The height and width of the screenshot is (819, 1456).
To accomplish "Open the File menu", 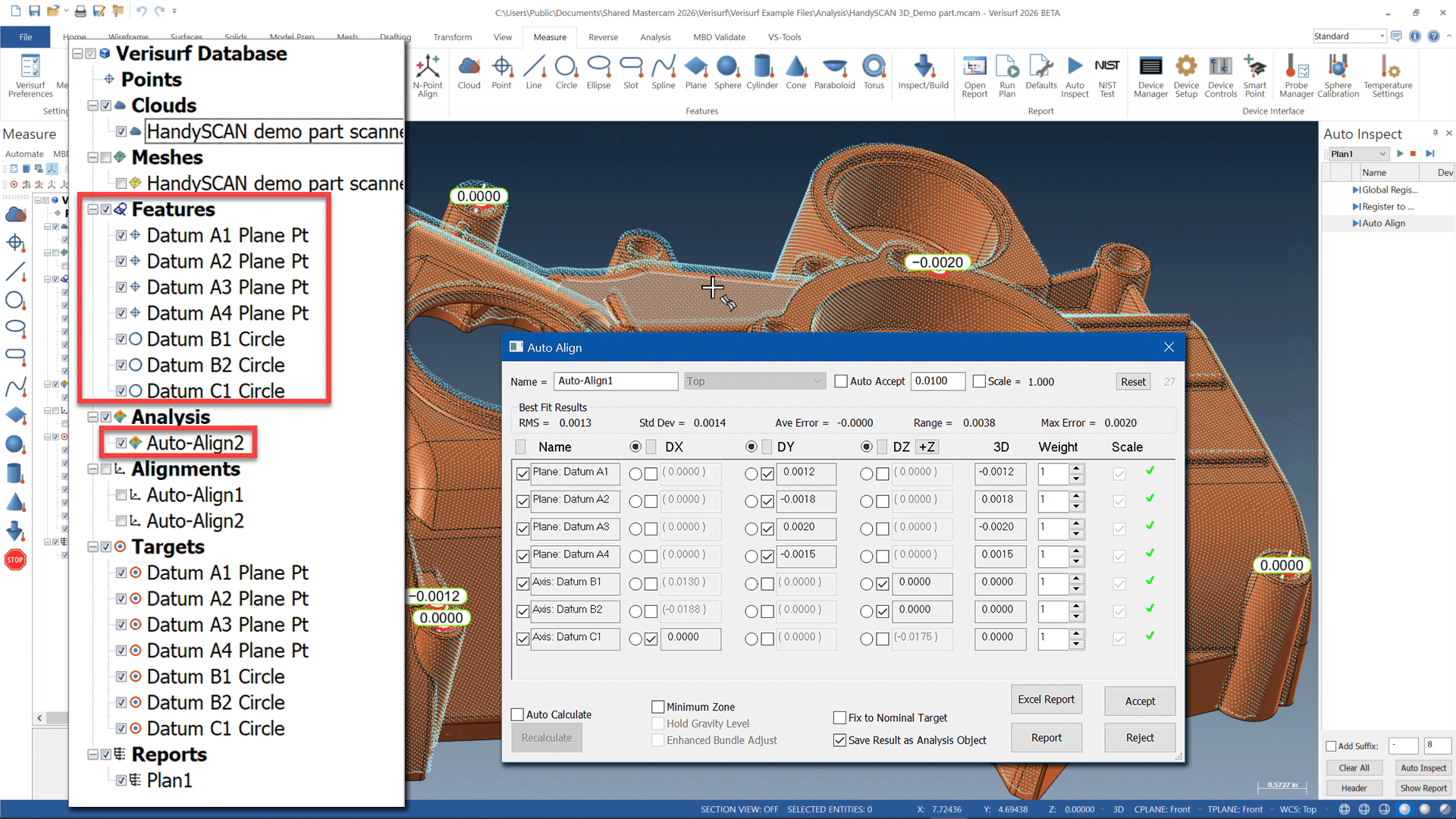I will coord(25,37).
